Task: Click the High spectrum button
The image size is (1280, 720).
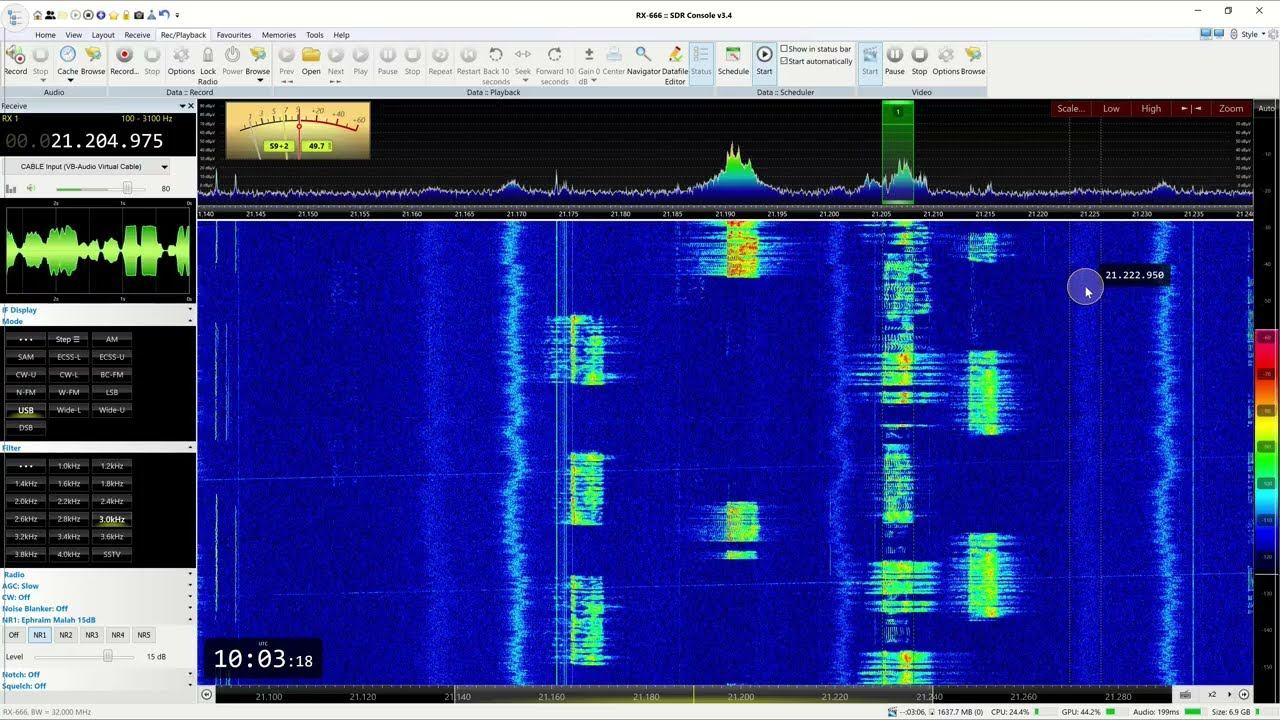Action: pyautogui.click(x=1151, y=108)
